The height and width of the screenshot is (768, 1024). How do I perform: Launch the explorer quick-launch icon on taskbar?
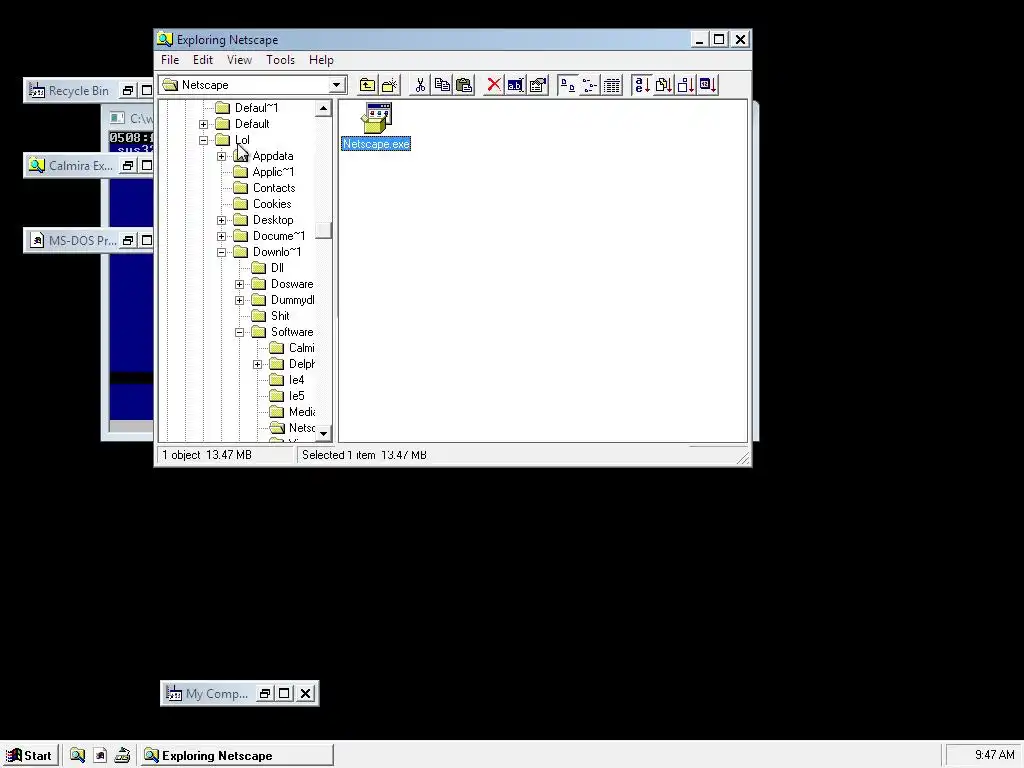tap(77, 755)
